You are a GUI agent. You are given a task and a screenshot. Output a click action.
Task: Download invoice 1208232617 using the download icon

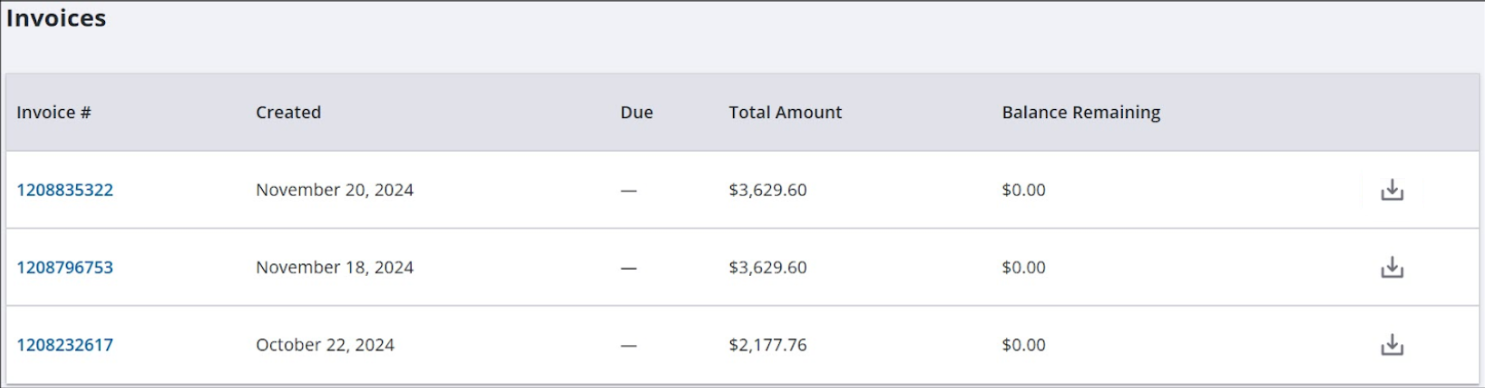coord(1392,345)
